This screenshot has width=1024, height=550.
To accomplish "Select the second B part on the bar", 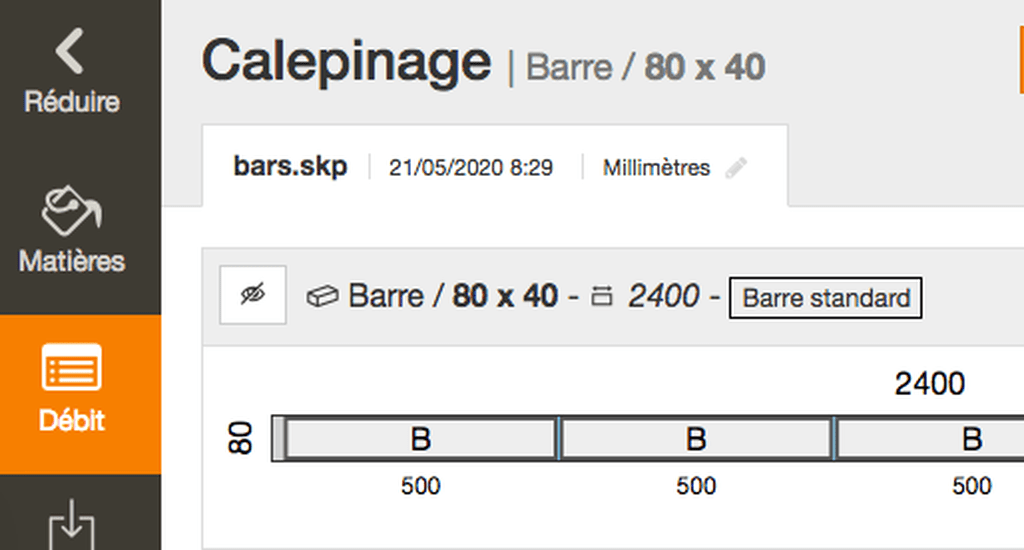I will tap(696, 438).
